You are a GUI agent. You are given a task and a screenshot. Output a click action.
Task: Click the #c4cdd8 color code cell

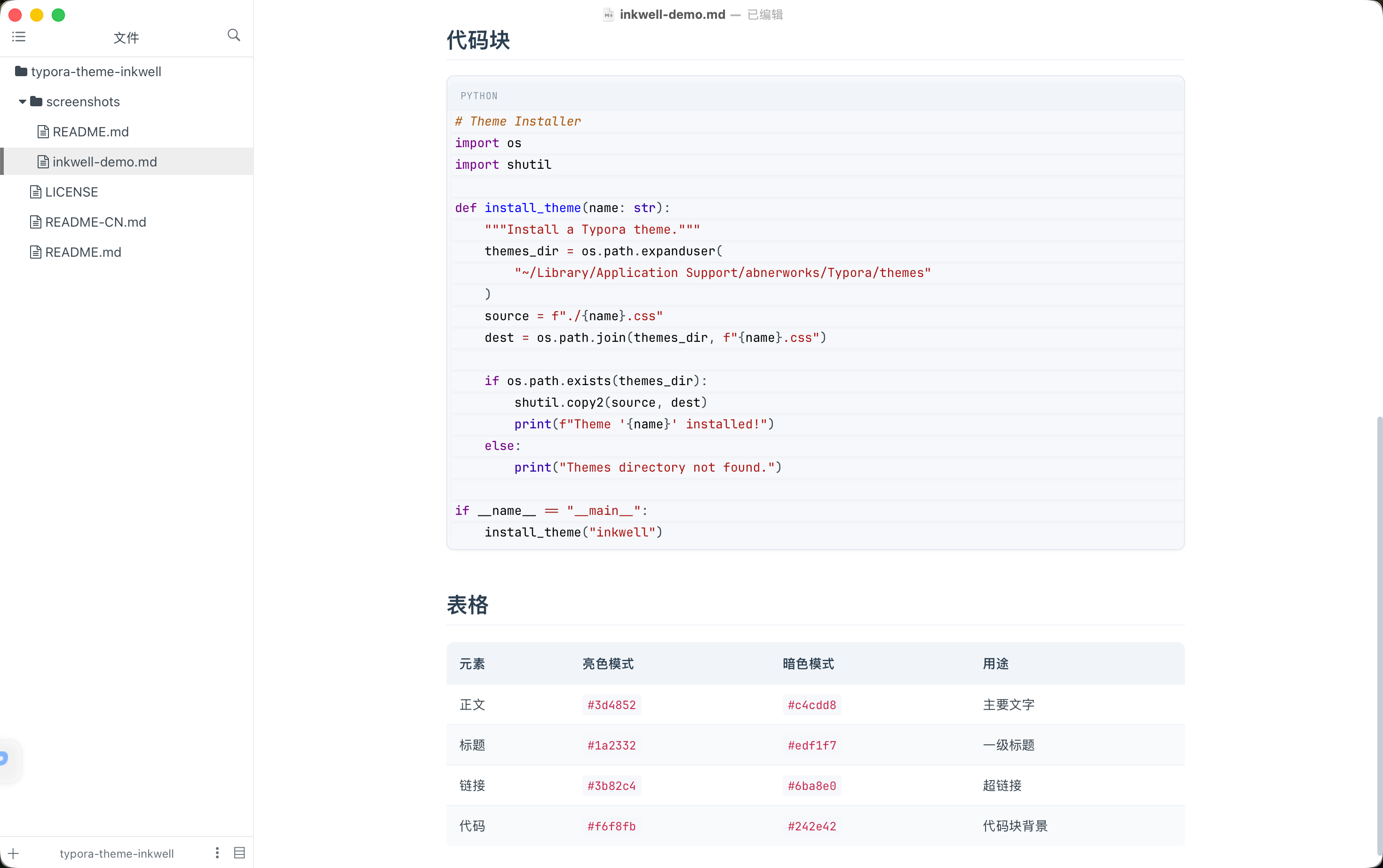click(812, 704)
